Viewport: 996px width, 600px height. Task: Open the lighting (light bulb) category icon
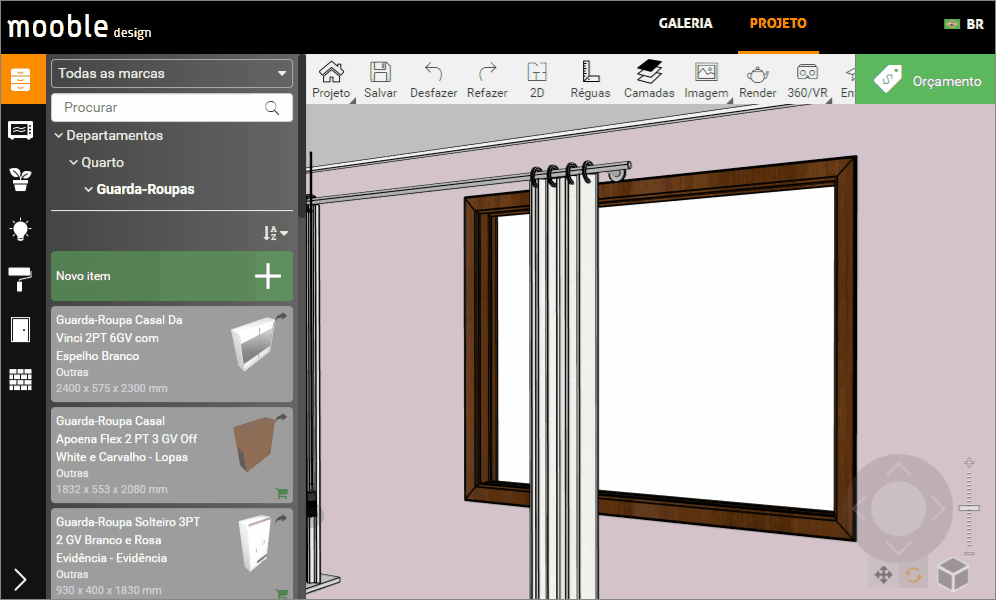click(21, 229)
